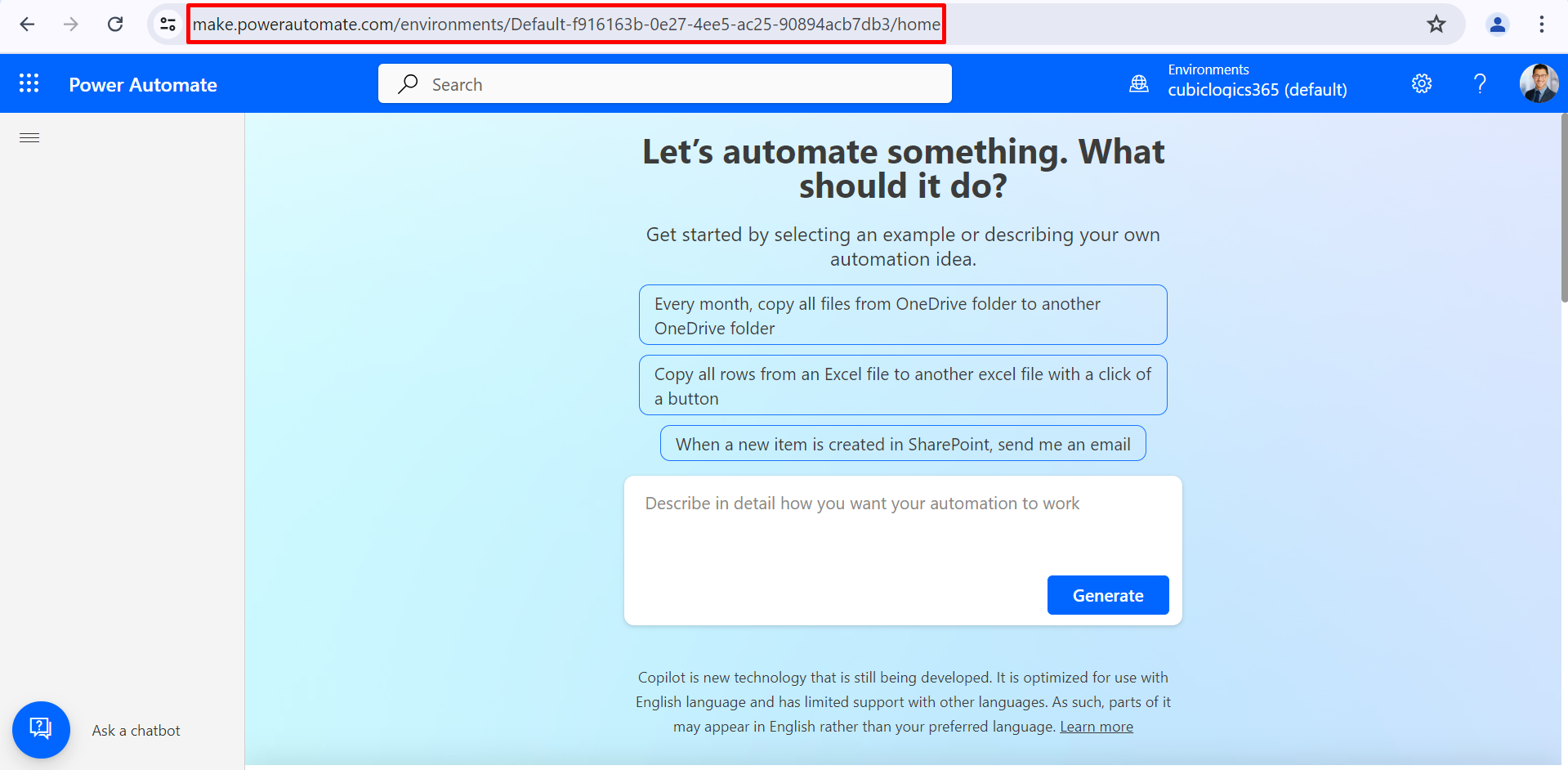Open Chrome three-dot menu
This screenshot has height=770, width=1568.
click(1542, 25)
